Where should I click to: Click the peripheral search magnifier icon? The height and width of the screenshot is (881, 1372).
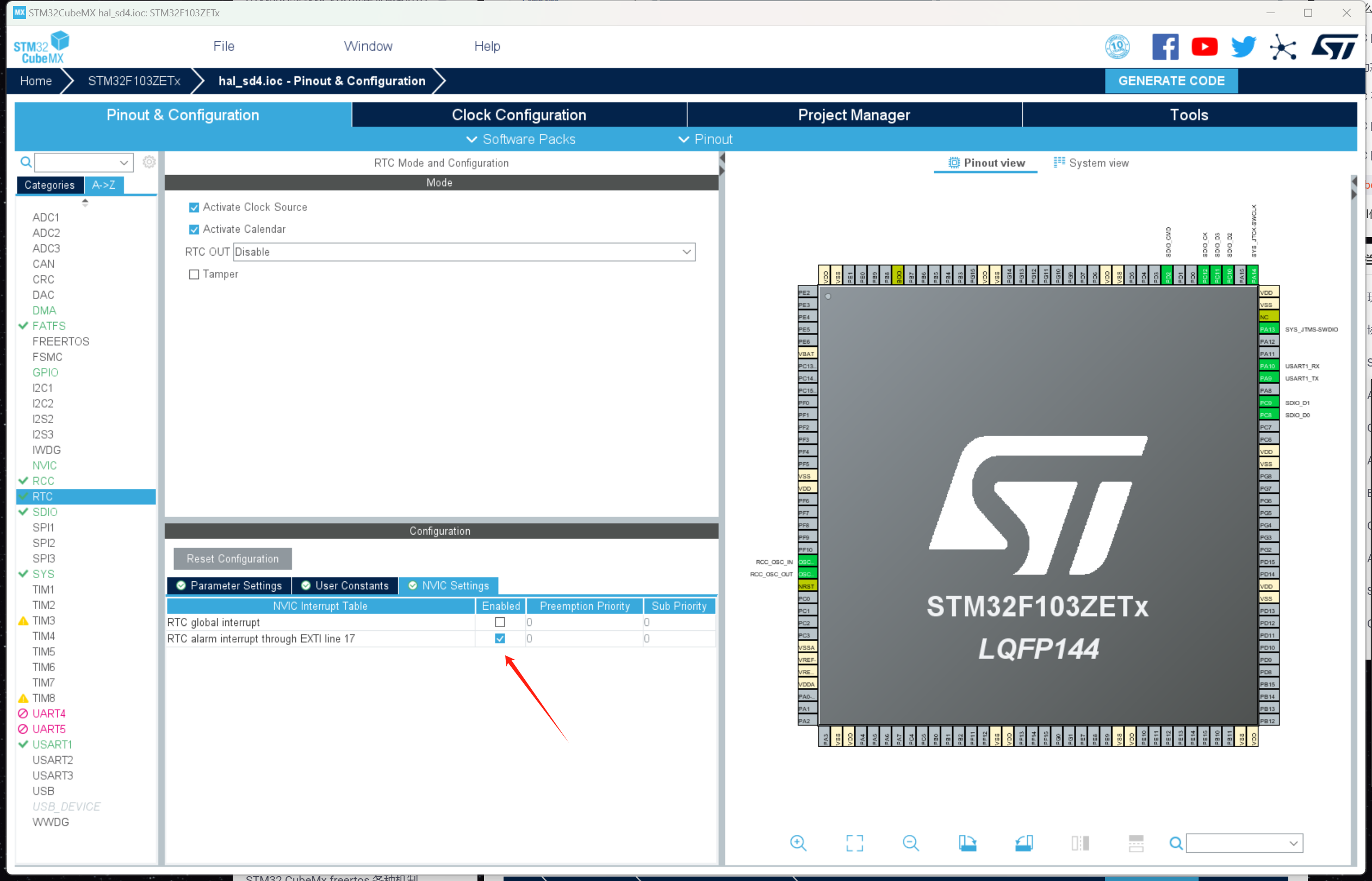pos(26,162)
